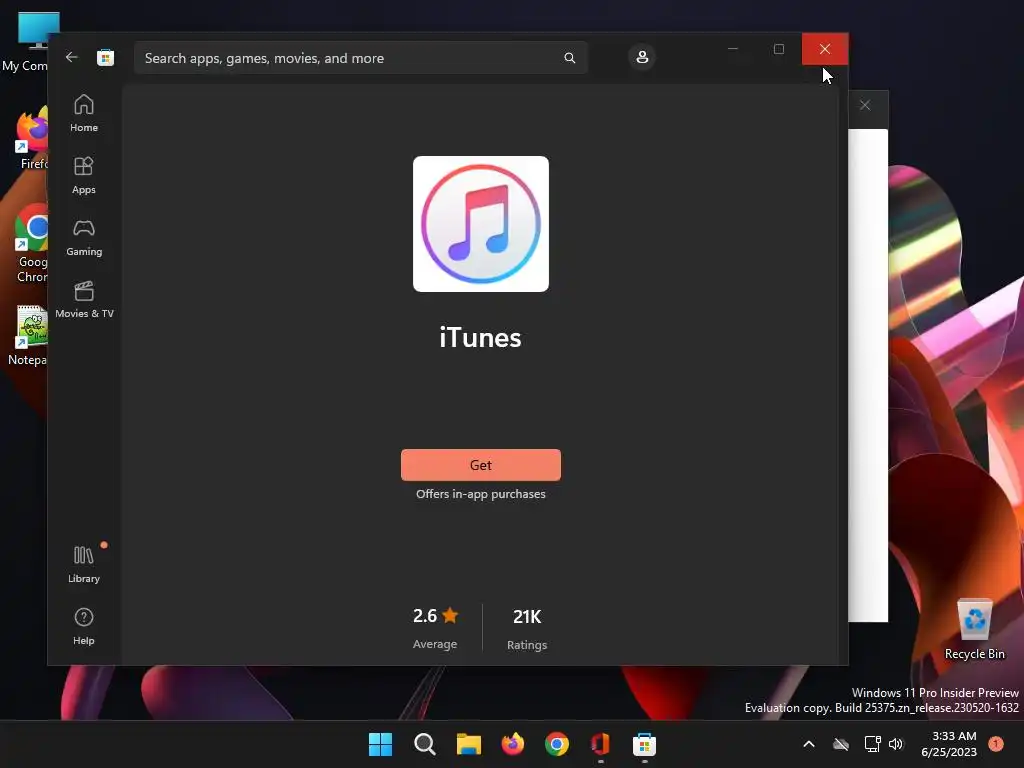This screenshot has height=768, width=1024.
Task: Open the Recycle Bin desktop icon
Action: click(x=974, y=630)
